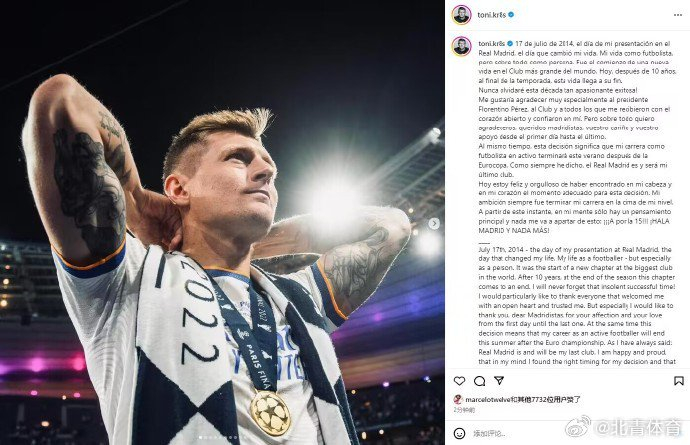The height and width of the screenshot is (445, 690).
Task: Open toni.kr8s profile picture in header
Action: (x=461, y=14)
